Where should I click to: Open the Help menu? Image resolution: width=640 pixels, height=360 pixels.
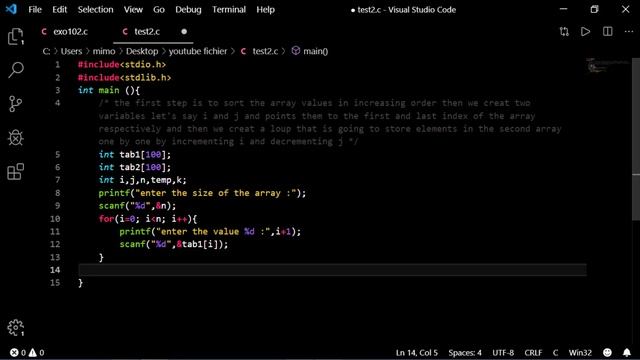point(265,9)
